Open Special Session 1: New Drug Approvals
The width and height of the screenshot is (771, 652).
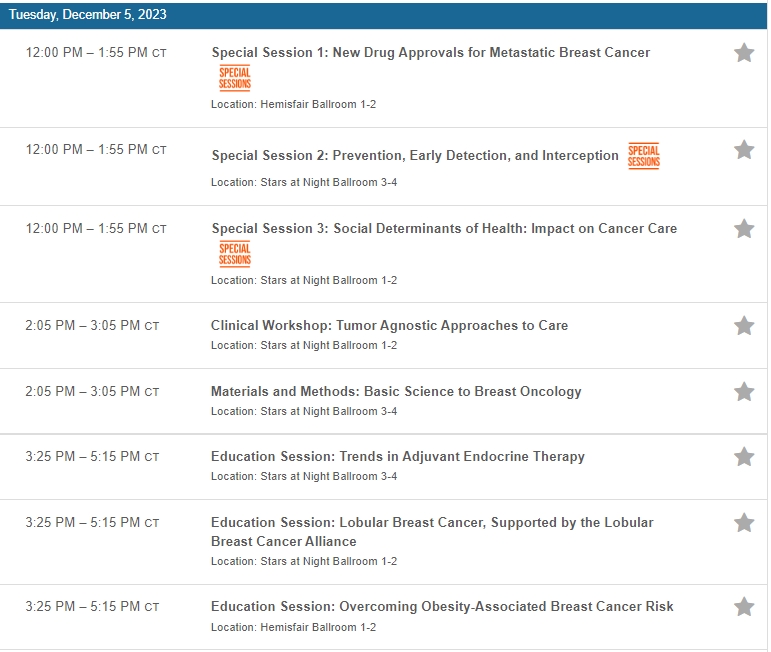[430, 52]
